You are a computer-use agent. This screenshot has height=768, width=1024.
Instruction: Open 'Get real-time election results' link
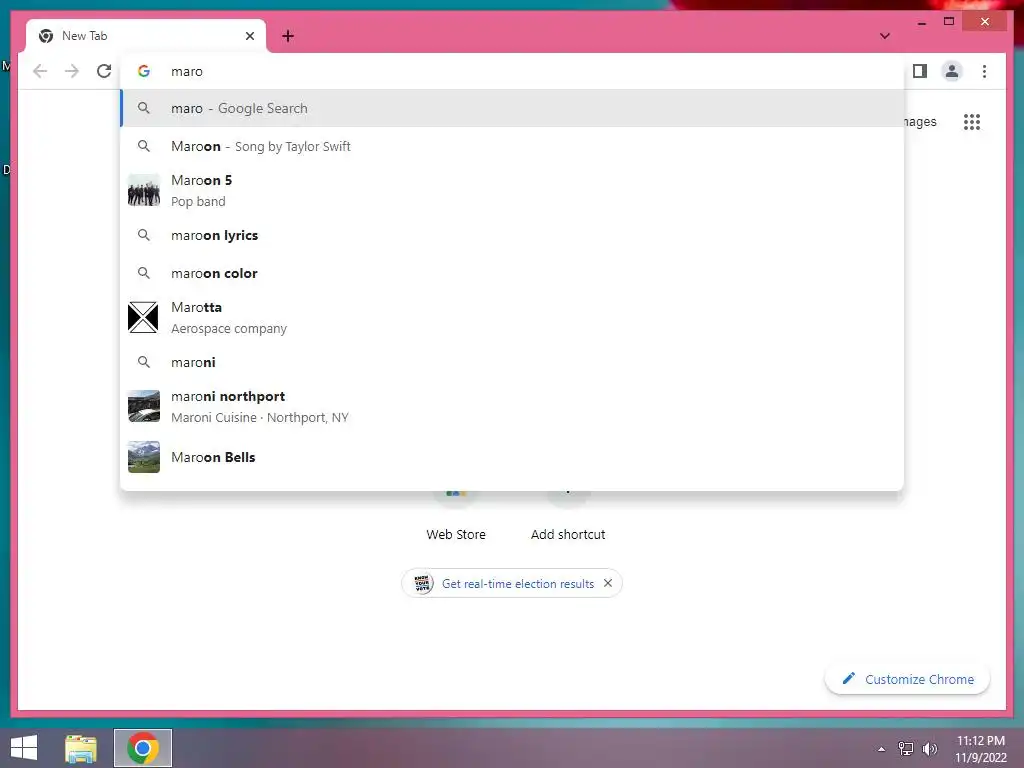pos(518,584)
